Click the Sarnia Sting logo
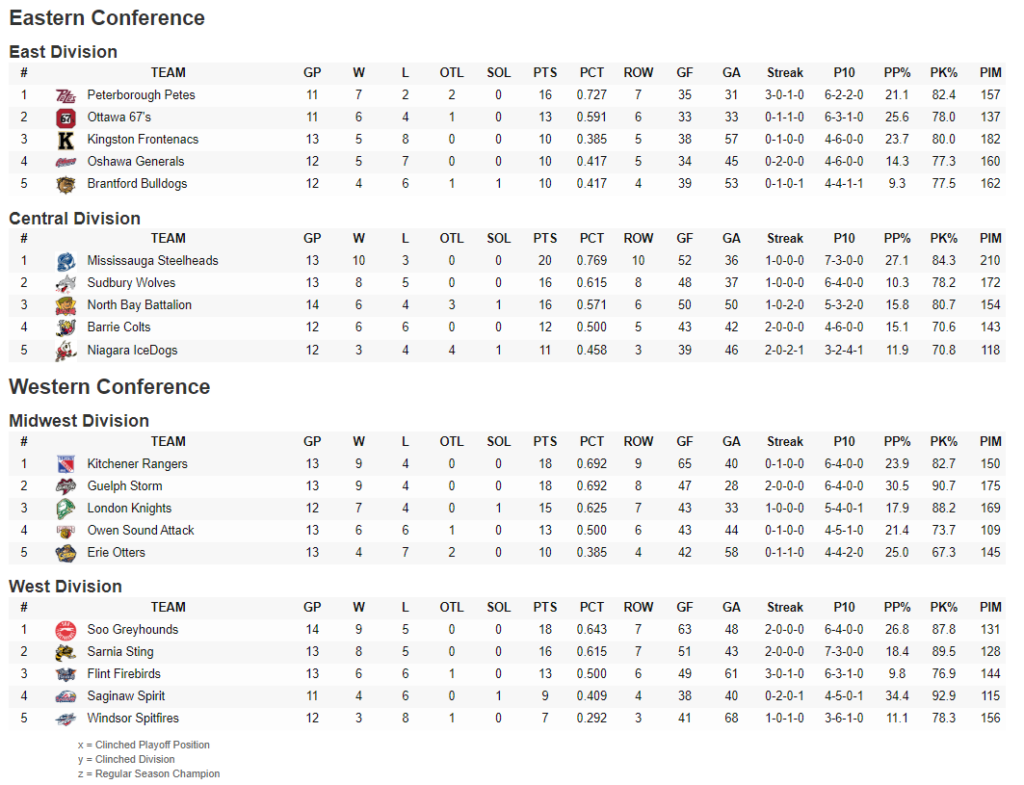Image resolution: width=1024 pixels, height=785 pixels. [x=65, y=652]
